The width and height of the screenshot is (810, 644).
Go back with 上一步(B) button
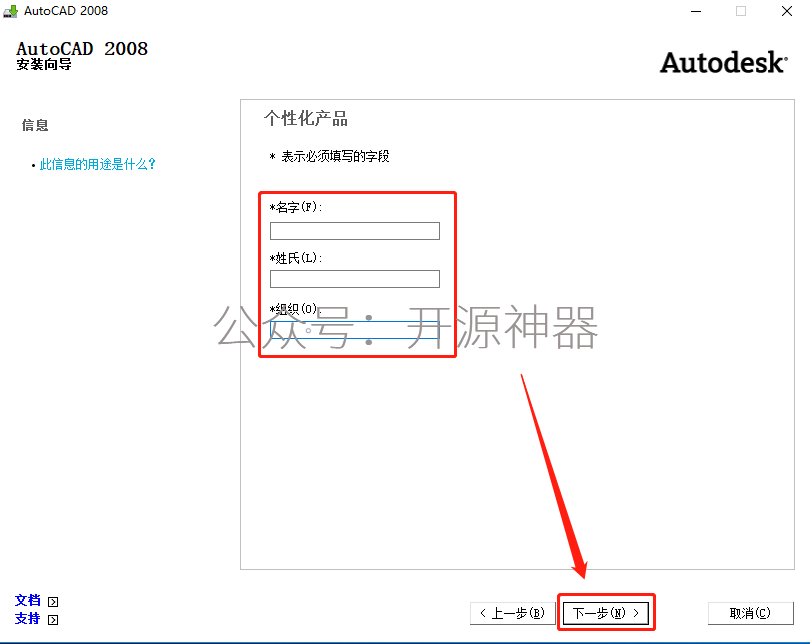tap(512, 613)
